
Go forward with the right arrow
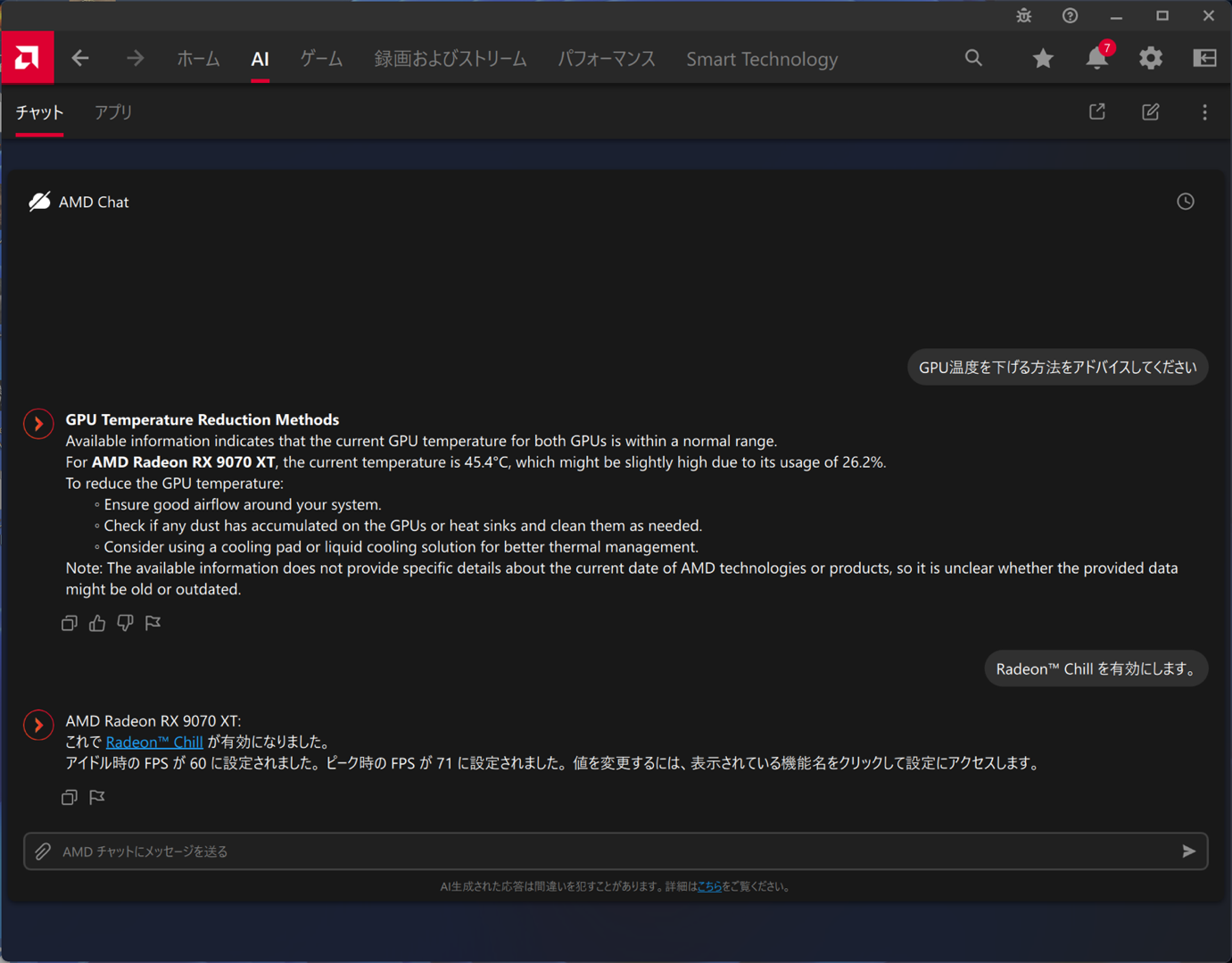135,59
